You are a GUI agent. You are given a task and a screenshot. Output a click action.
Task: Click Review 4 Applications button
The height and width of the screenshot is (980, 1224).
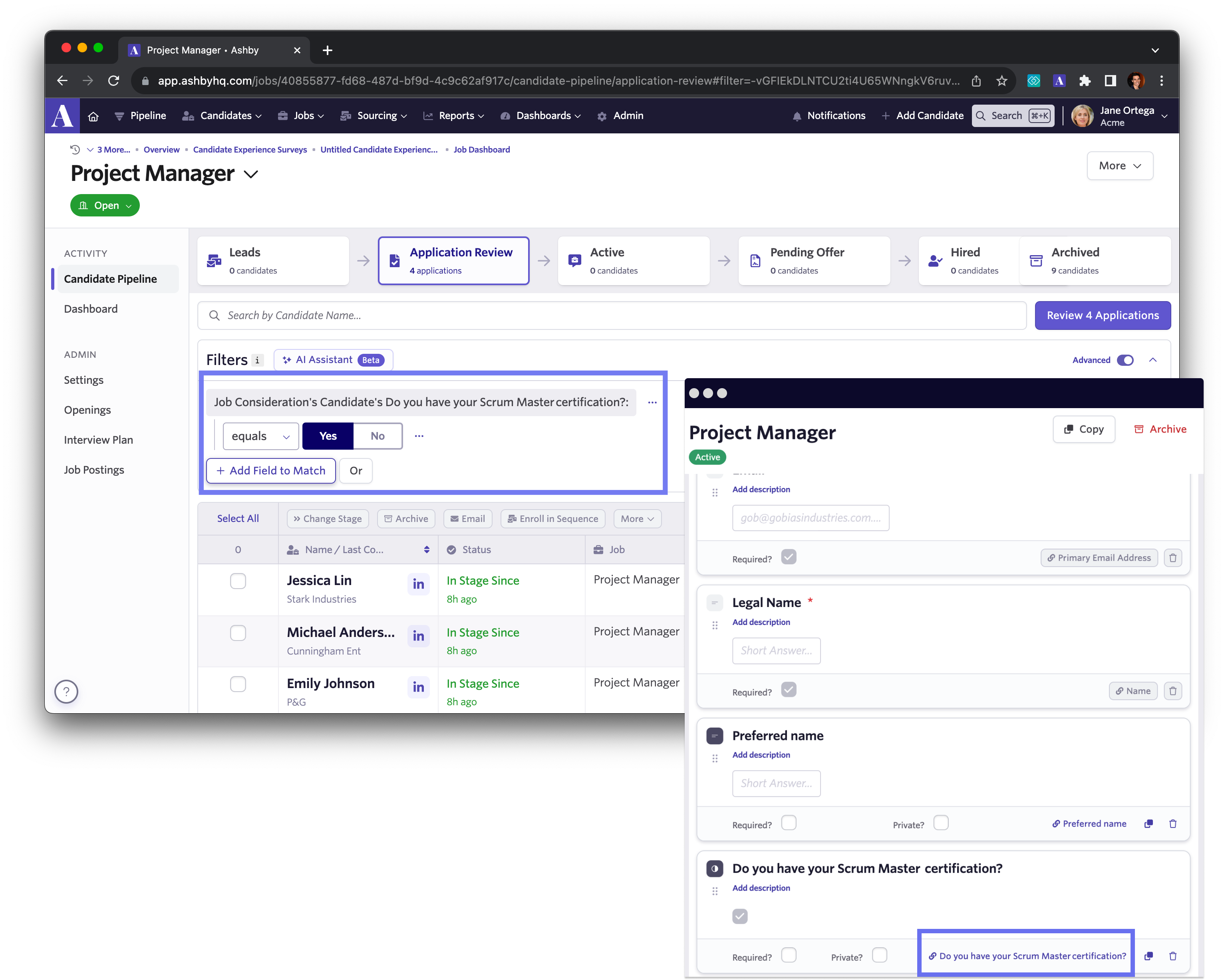[1102, 315]
